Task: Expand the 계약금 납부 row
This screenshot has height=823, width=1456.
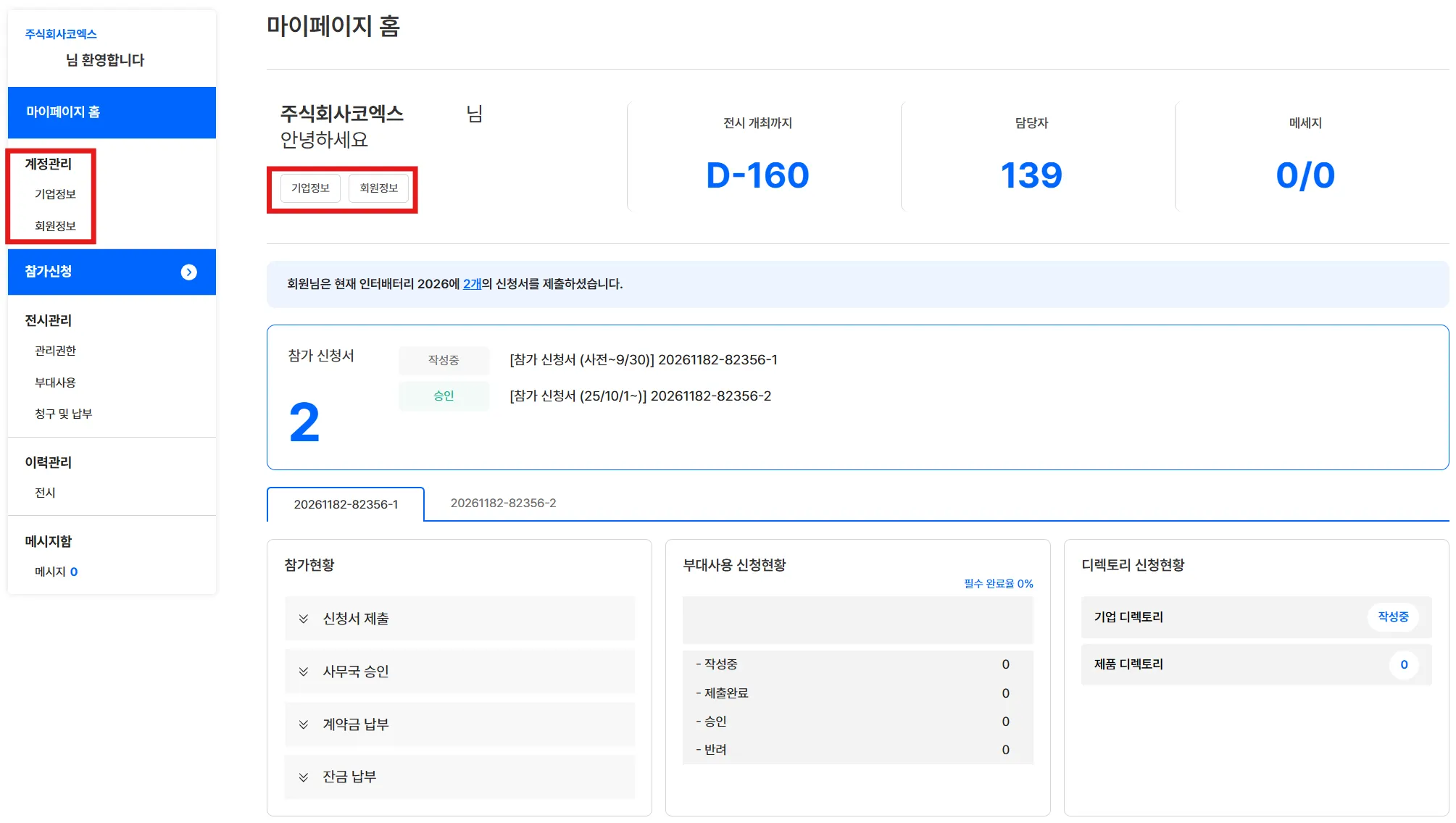Action: (x=459, y=724)
